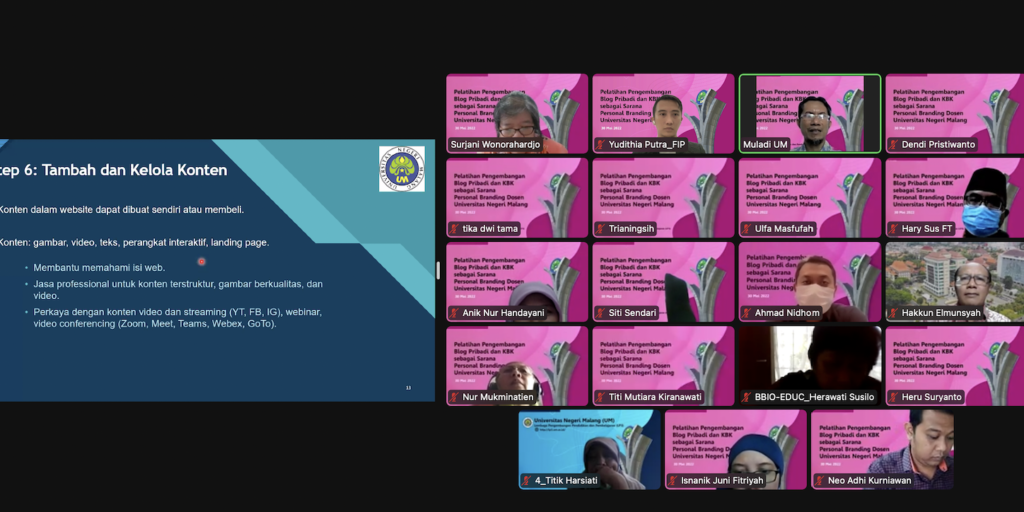Select Surjani Wonorahardjo's video tile
This screenshot has width=1024, height=512.
(x=517, y=110)
